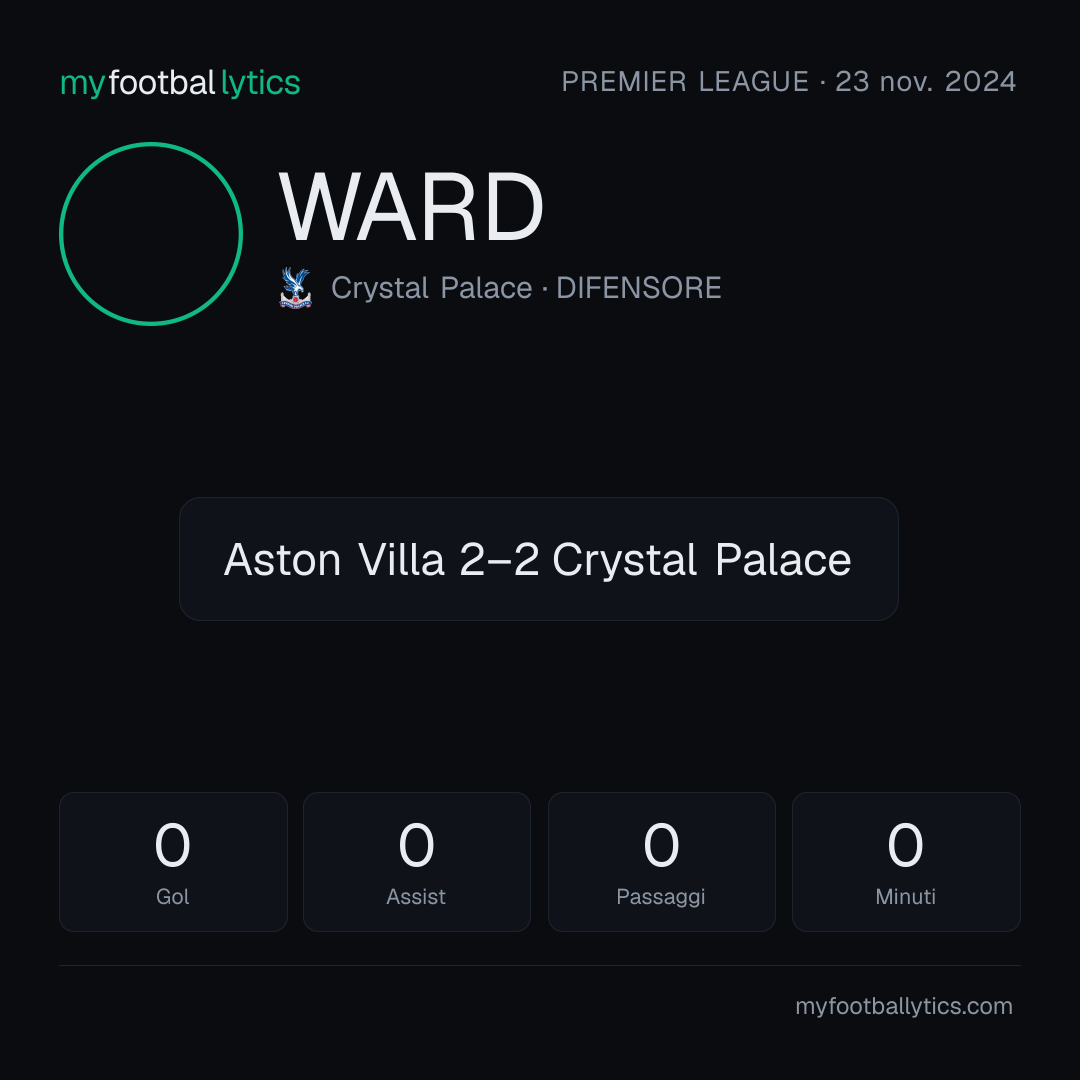Screen dimensions: 1080x1080
Task: Visit the myfootballytics.com footer link
Action: point(904,1006)
